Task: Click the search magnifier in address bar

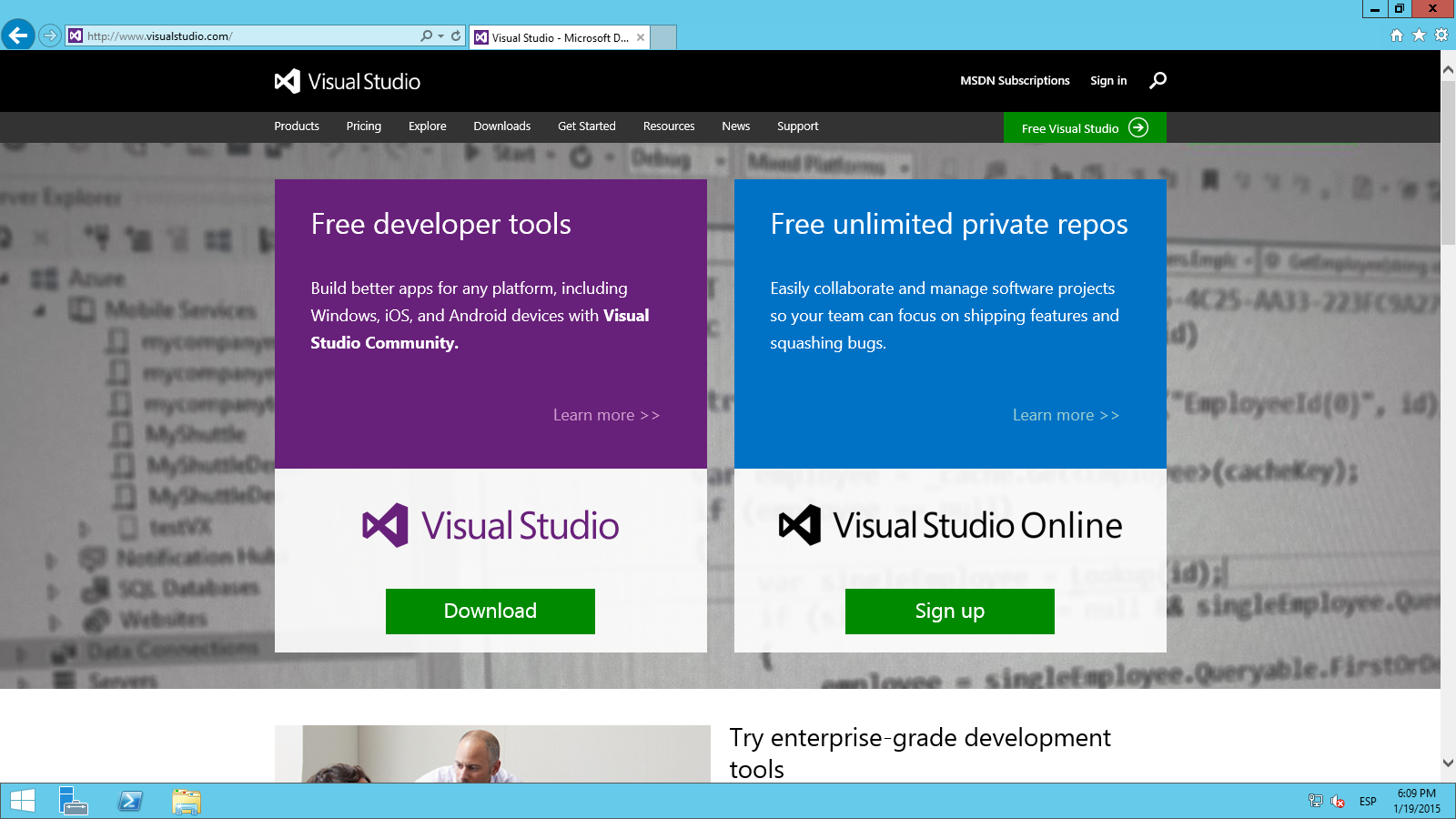Action: pyautogui.click(x=426, y=36)
